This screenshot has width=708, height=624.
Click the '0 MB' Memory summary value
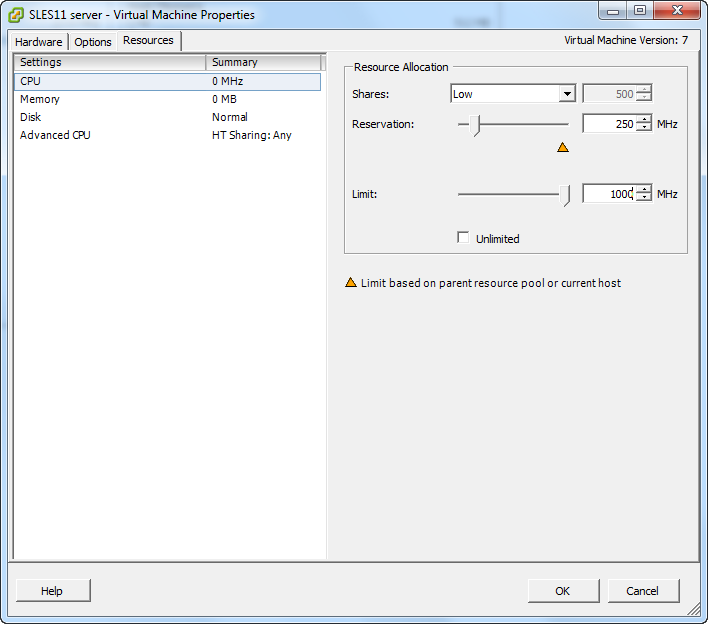pyautogui.click(x=224, y=99)
